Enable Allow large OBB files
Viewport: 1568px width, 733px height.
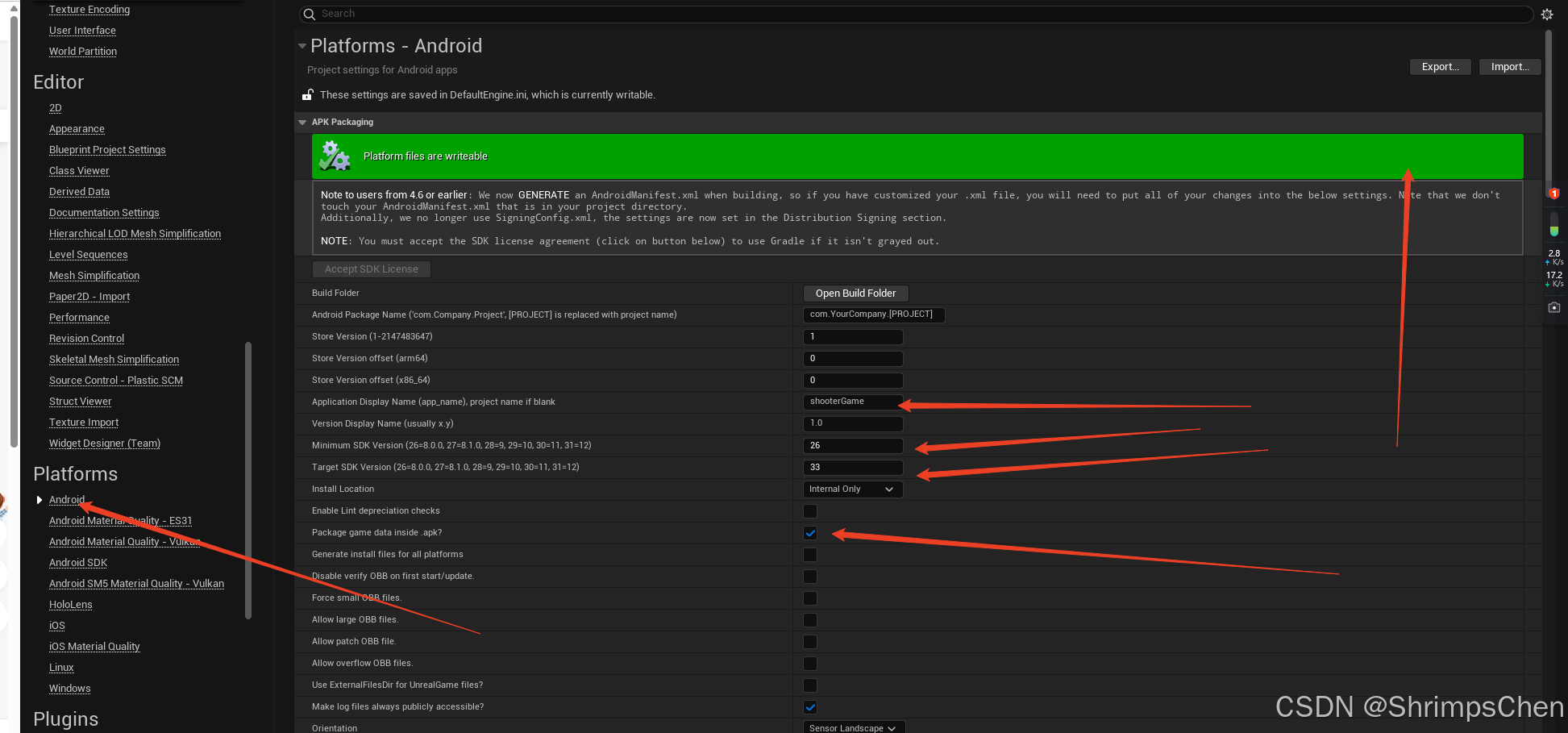(809, 620)
